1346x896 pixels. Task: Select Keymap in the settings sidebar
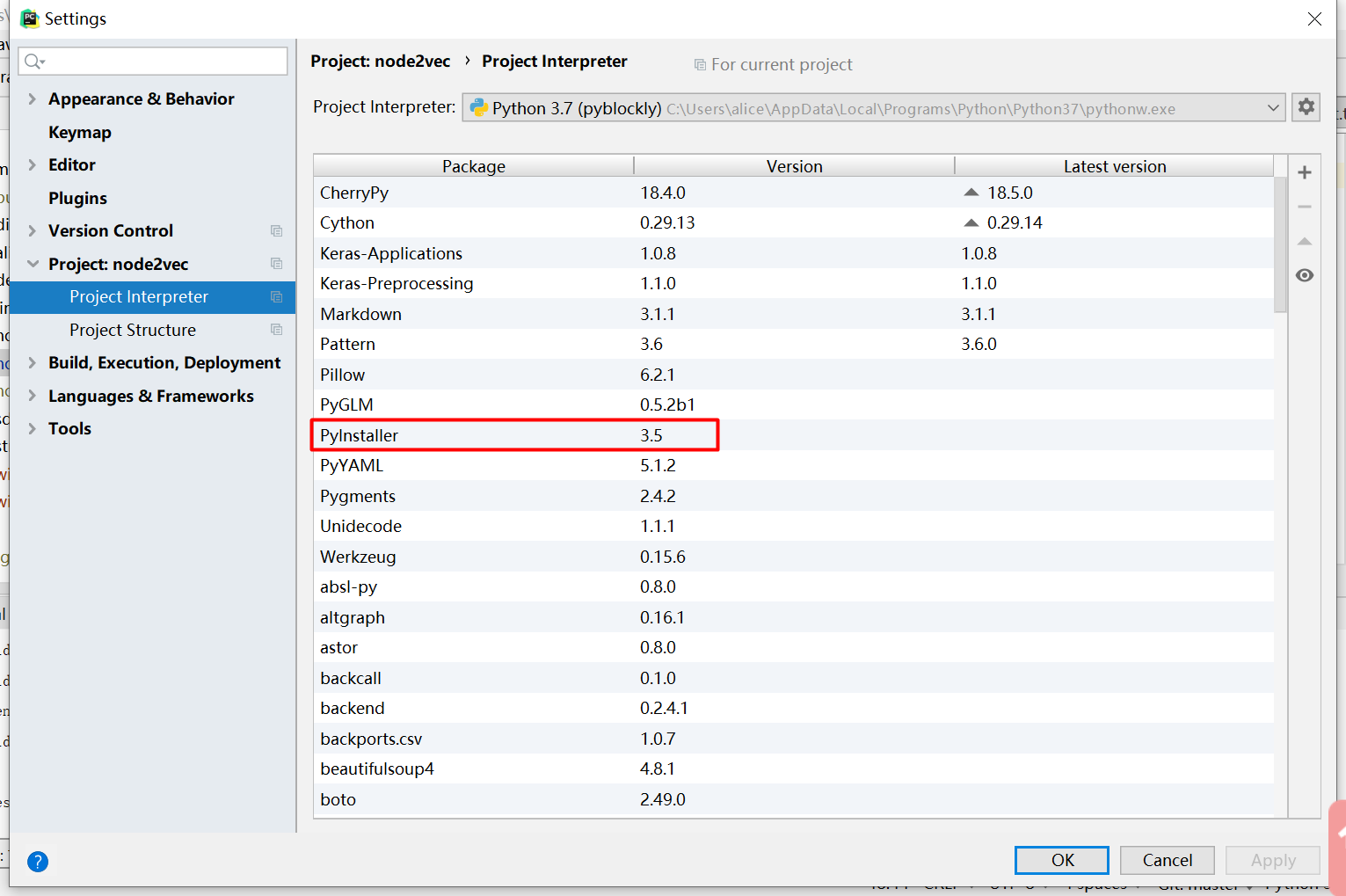(x=80, y=132)
